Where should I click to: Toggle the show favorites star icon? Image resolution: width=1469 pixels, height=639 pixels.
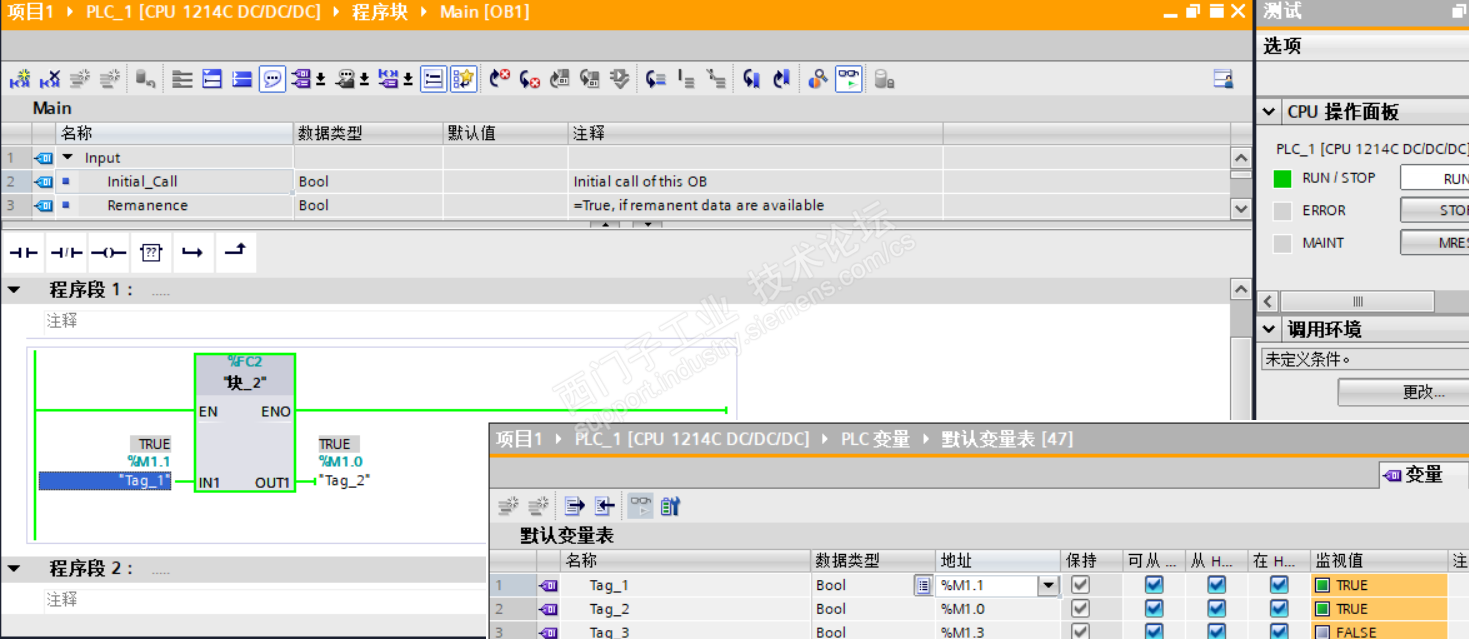click(x=463, y=79)
